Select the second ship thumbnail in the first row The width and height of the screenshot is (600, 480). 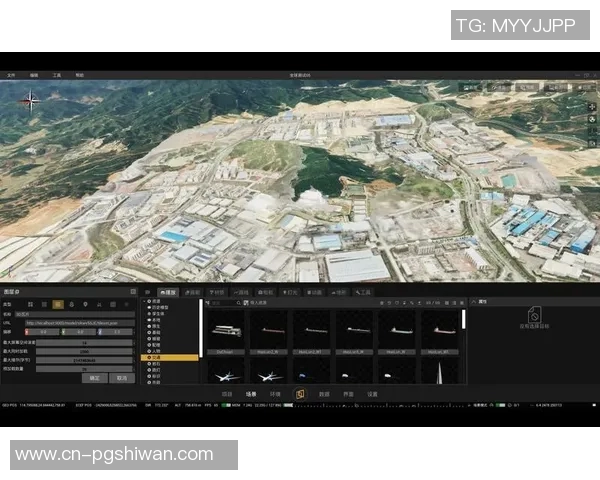pos(269,333)
